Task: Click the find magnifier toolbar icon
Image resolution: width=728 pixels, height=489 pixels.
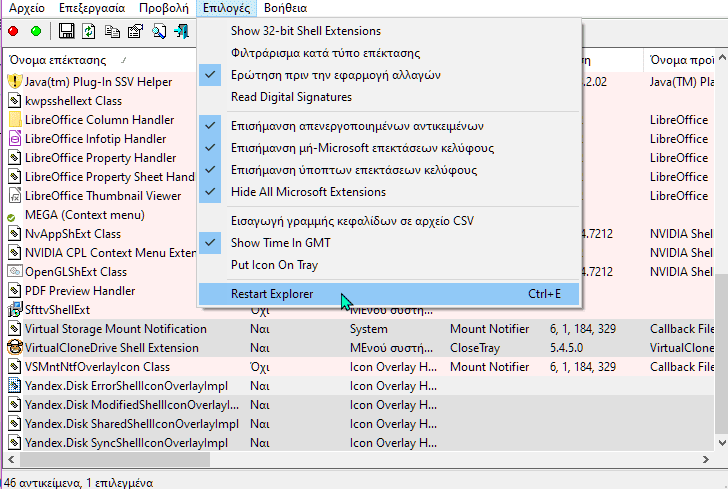Action: 159,31
